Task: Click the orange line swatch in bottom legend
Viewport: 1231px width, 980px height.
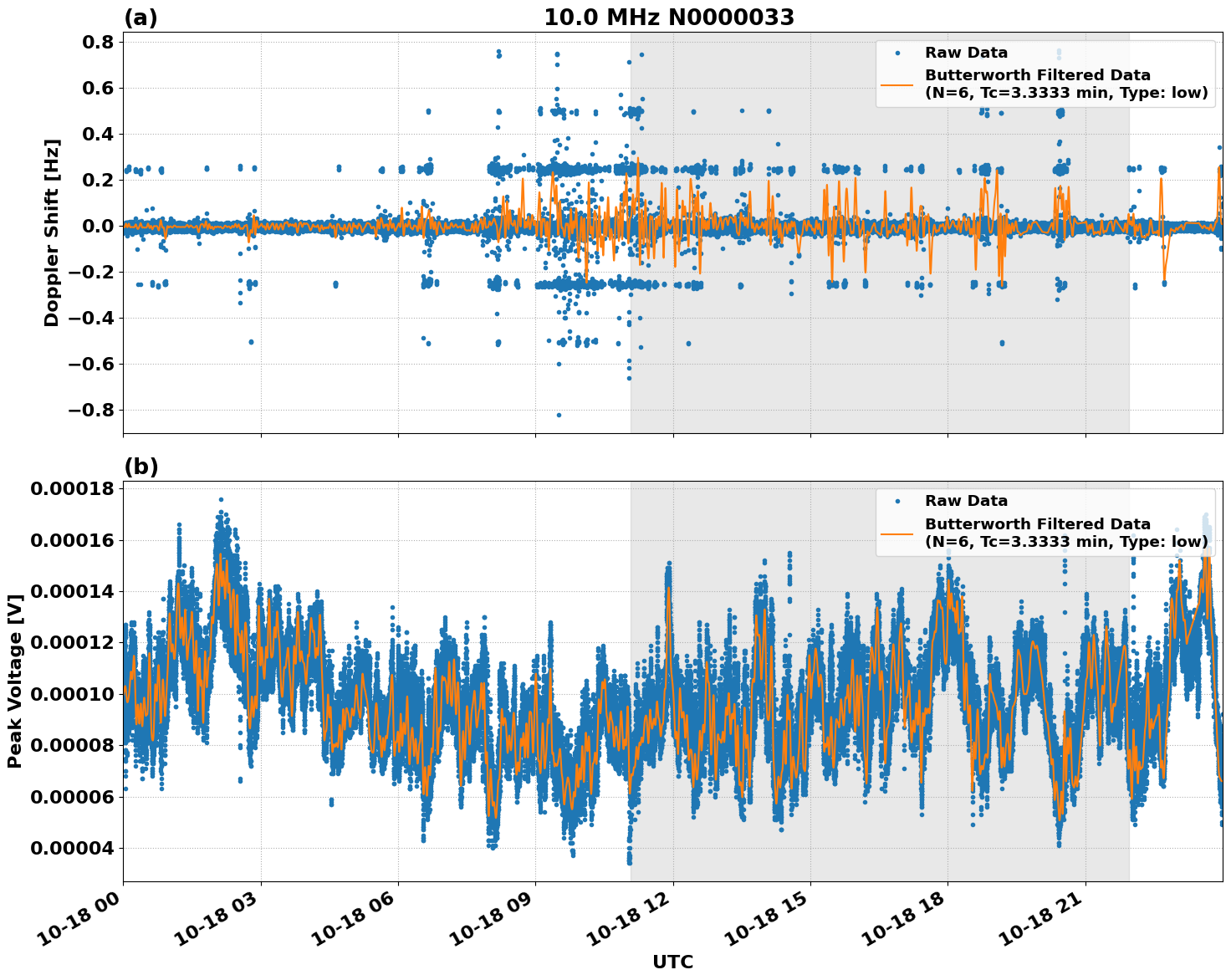Action: click(x=899, y=533)
